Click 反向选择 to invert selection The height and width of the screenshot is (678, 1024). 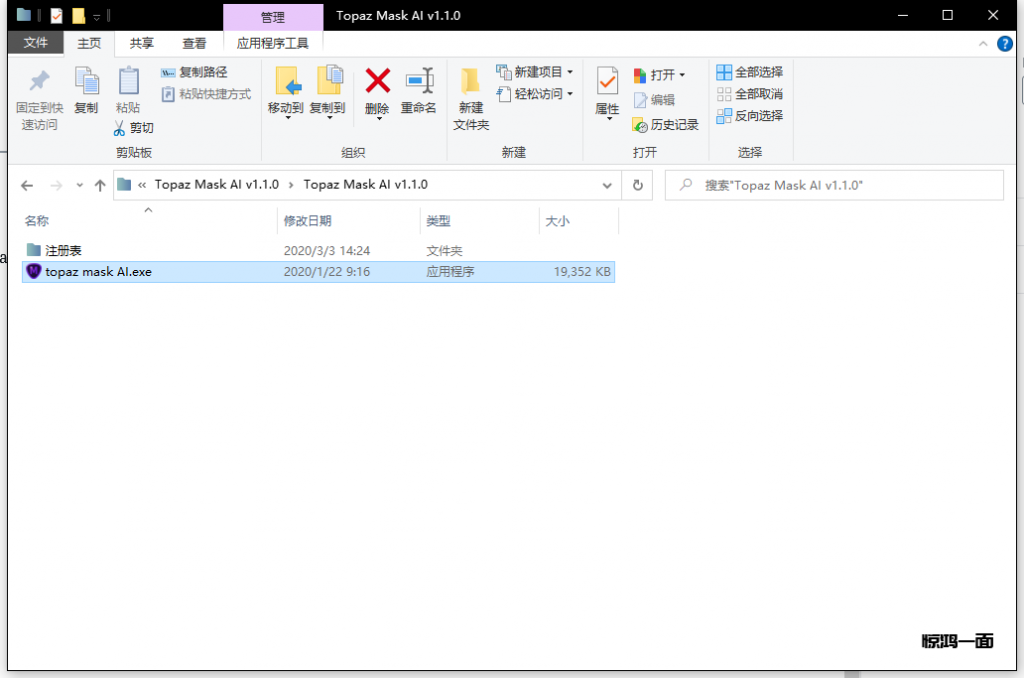[750, 116]
